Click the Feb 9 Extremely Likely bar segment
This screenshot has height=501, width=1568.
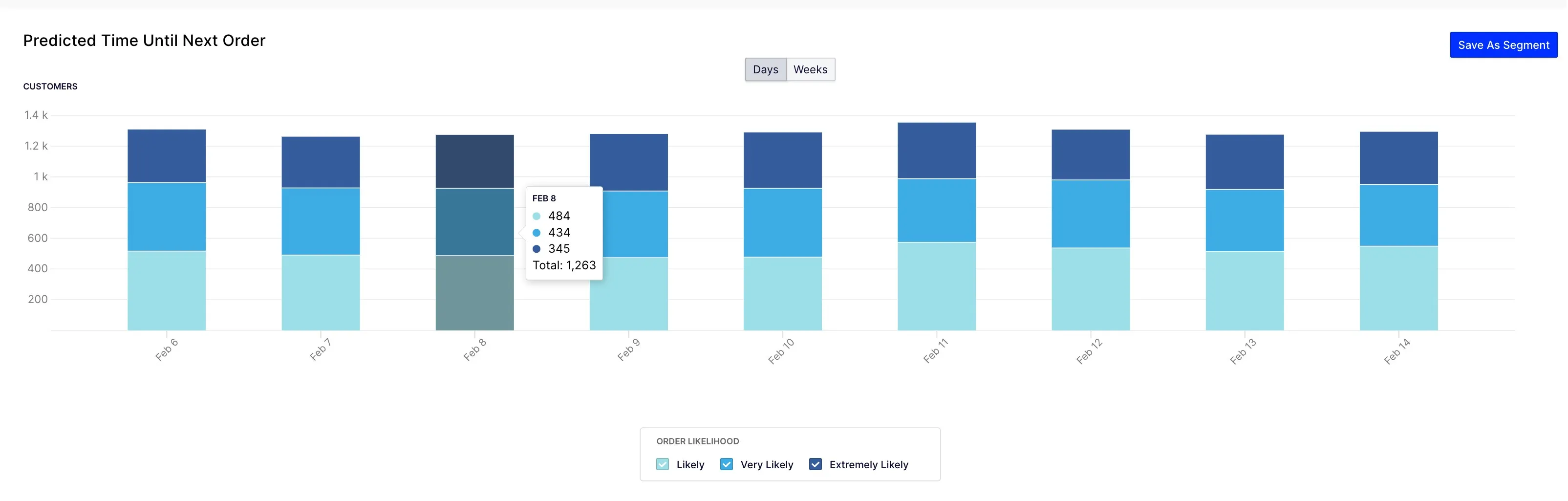coord(629,163)
